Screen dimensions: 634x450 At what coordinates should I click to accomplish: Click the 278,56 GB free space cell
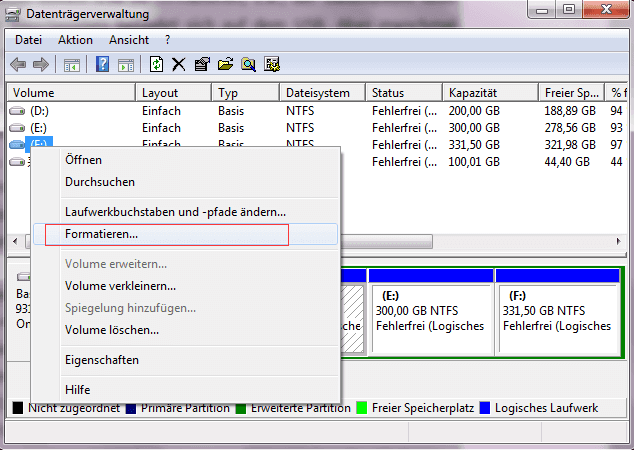point(570,128)
